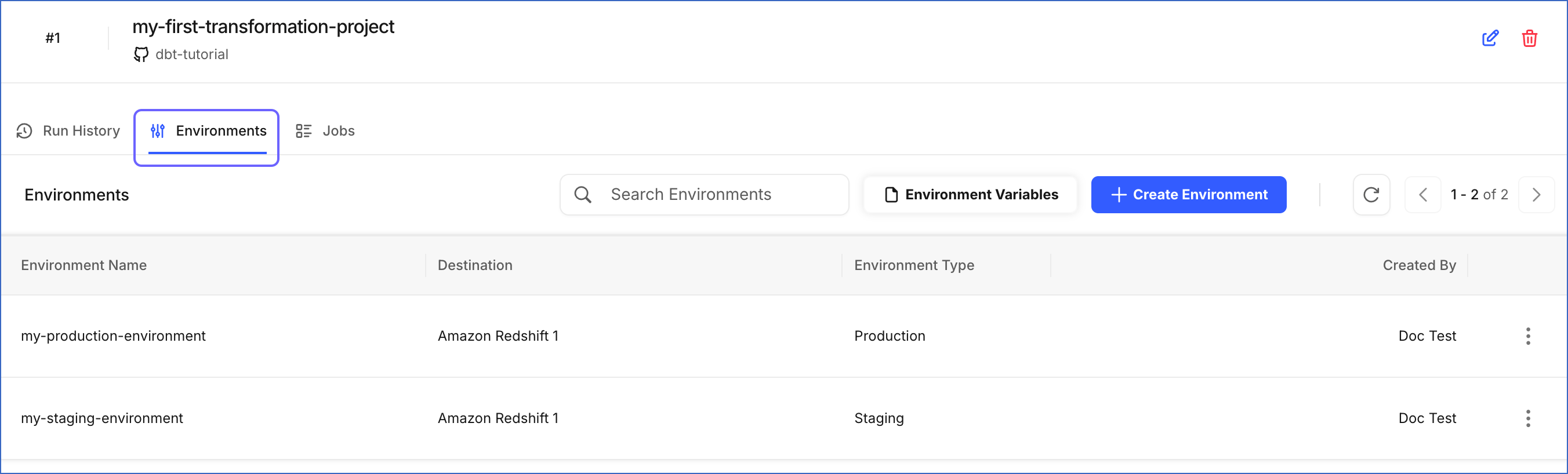This screenshot has width=1568, height=474.
Task: Open the Jobs tab
Action: [x=325, y=131]
